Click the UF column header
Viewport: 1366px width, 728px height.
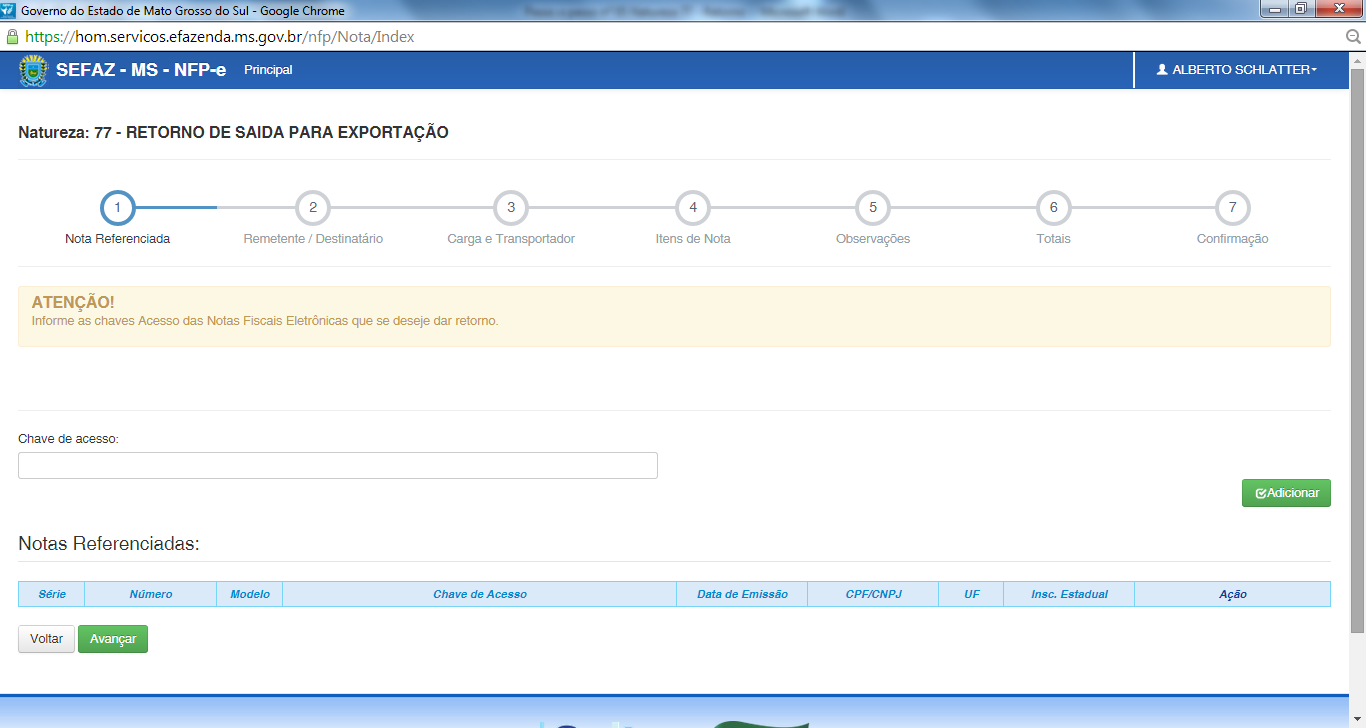click(971, 594)
